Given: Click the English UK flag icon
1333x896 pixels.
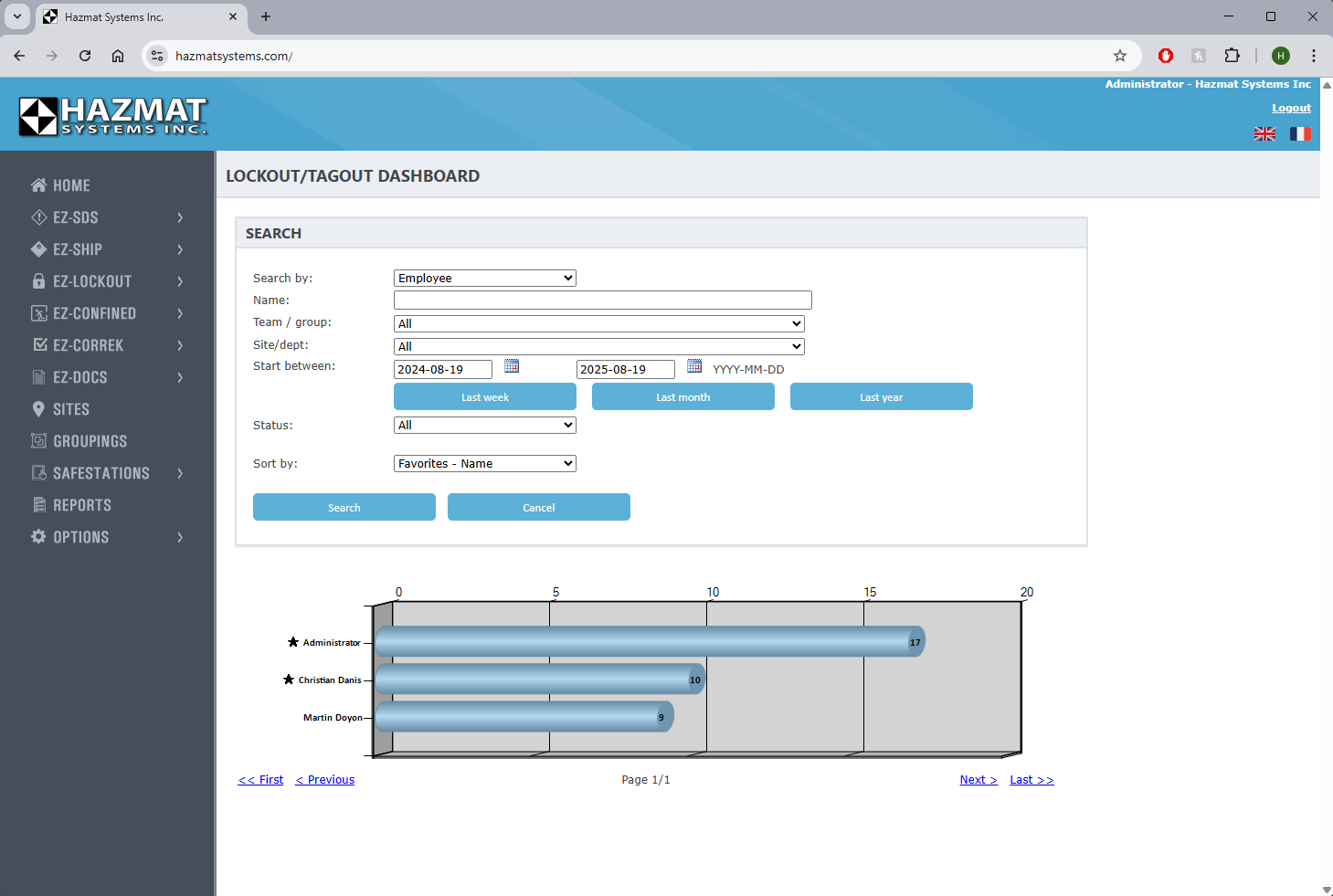Looking at the screenshot, I should pos(1264,134).
